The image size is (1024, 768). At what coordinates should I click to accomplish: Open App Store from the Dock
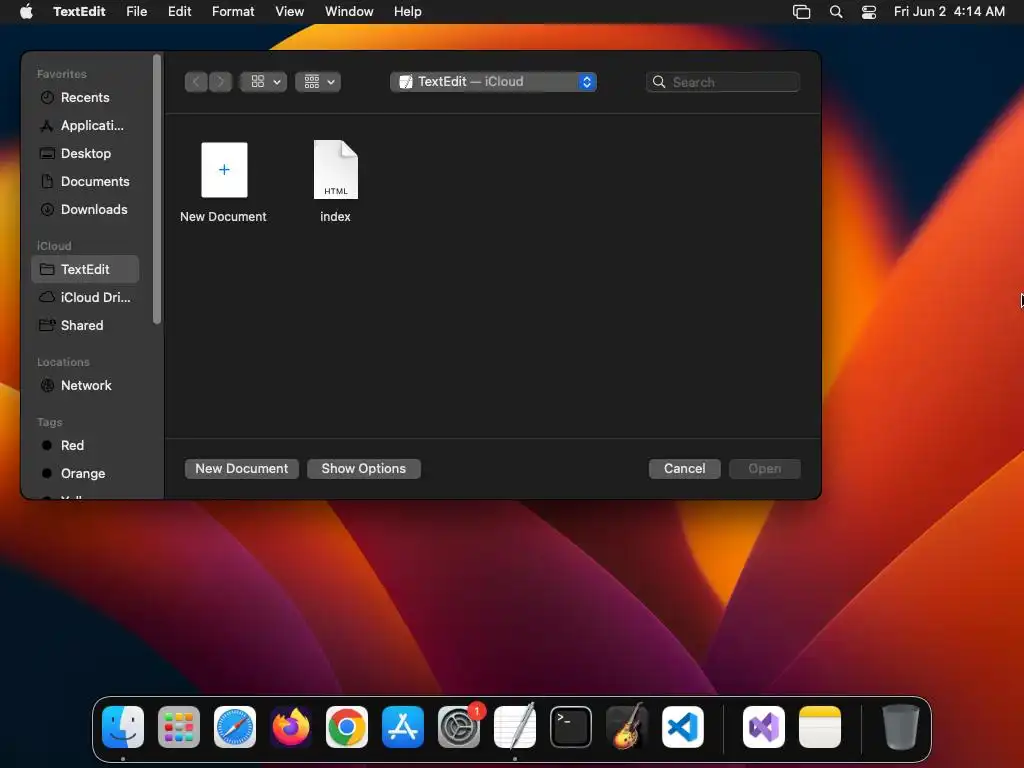(x=403, y=727)
